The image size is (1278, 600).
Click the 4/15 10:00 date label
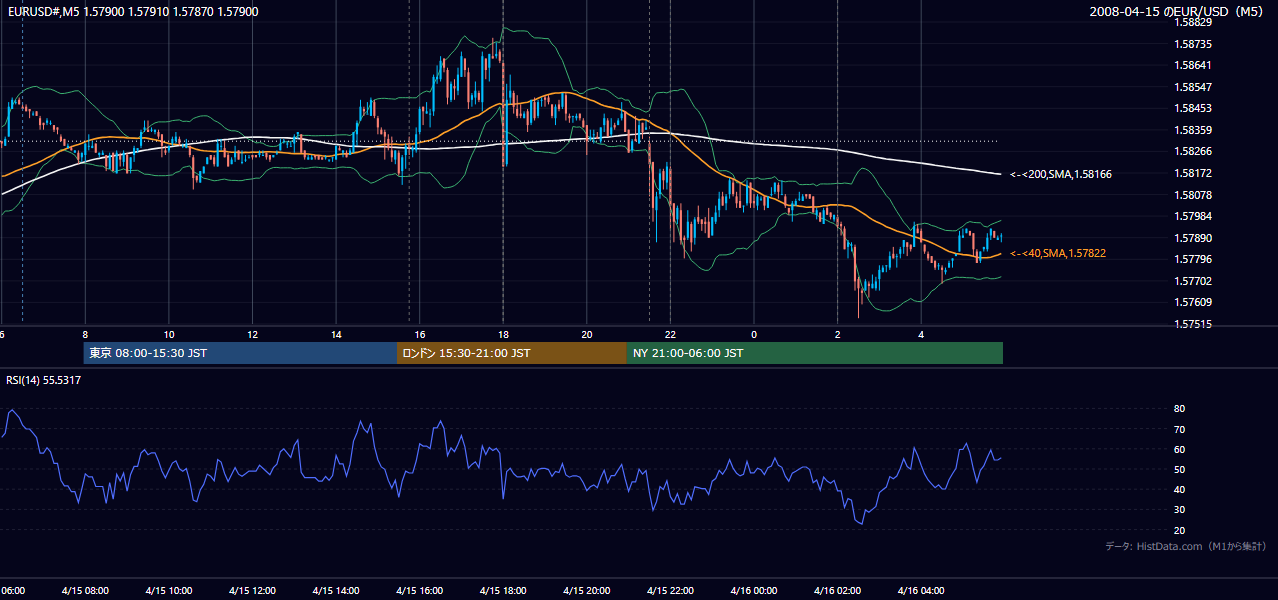pyautogui.click(x=169, y=591)
